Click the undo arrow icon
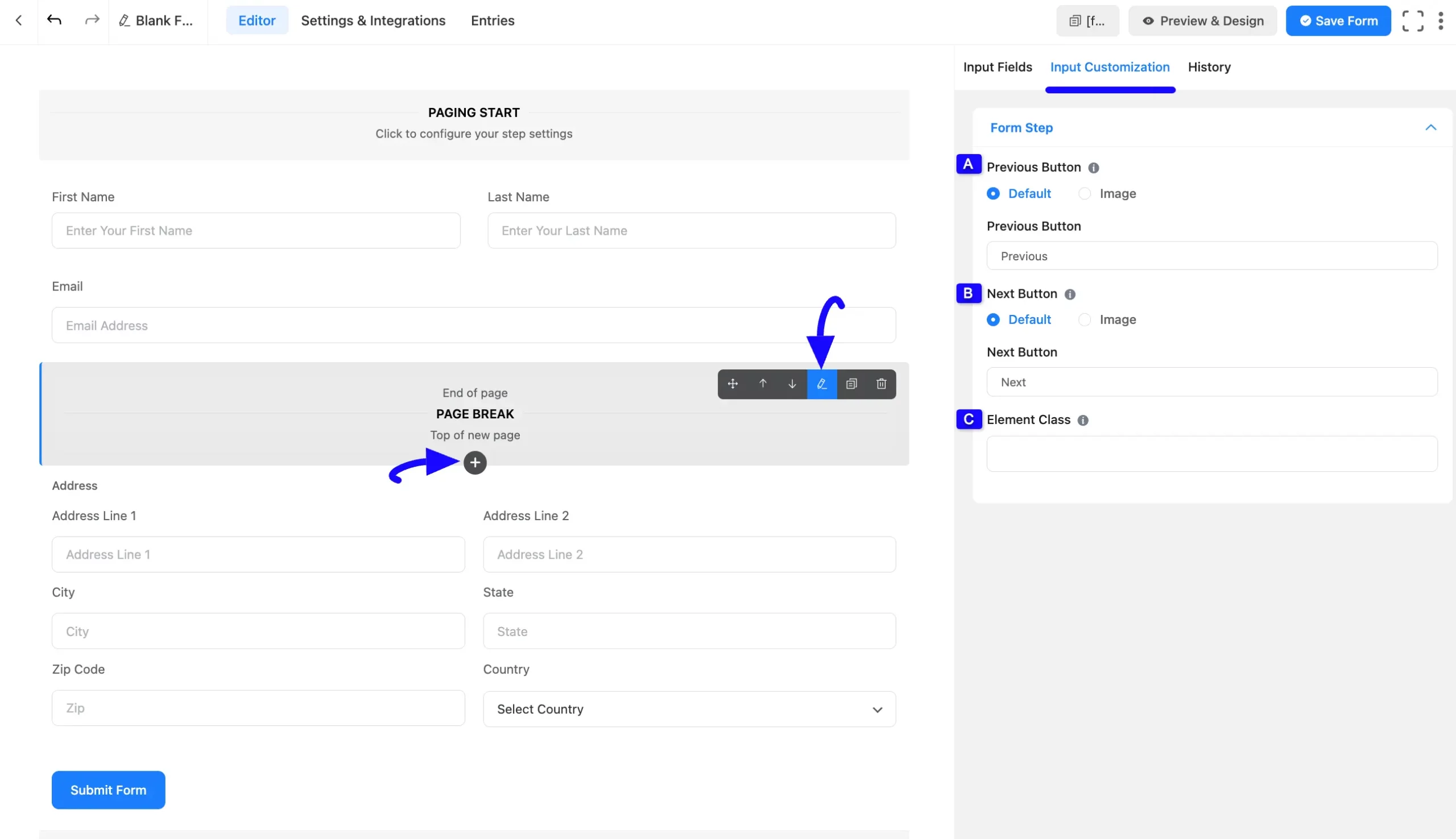This screenshot has width=1456, height=839. (x=54, y=20)
